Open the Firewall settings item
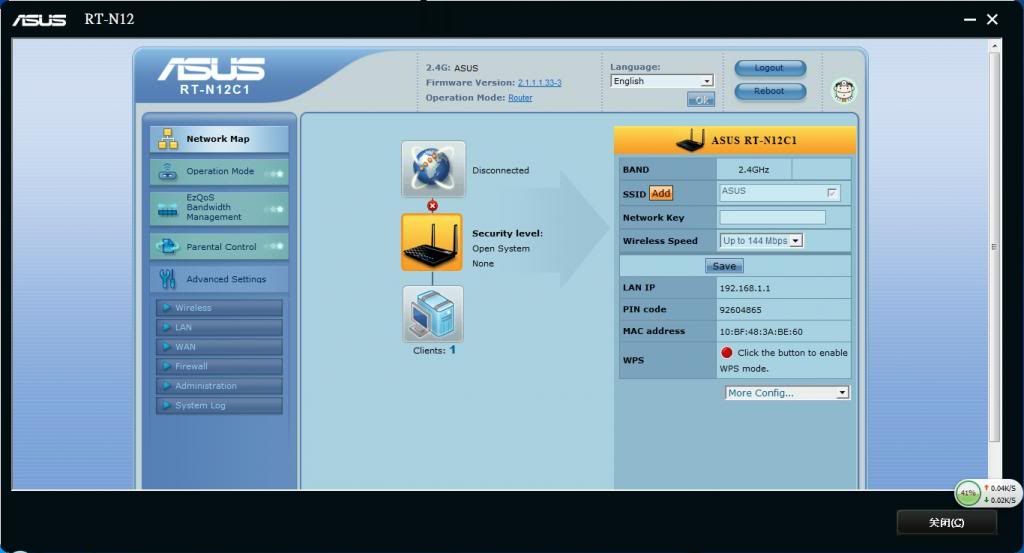This screenshot has width=1024, height=553. [219, 366]
